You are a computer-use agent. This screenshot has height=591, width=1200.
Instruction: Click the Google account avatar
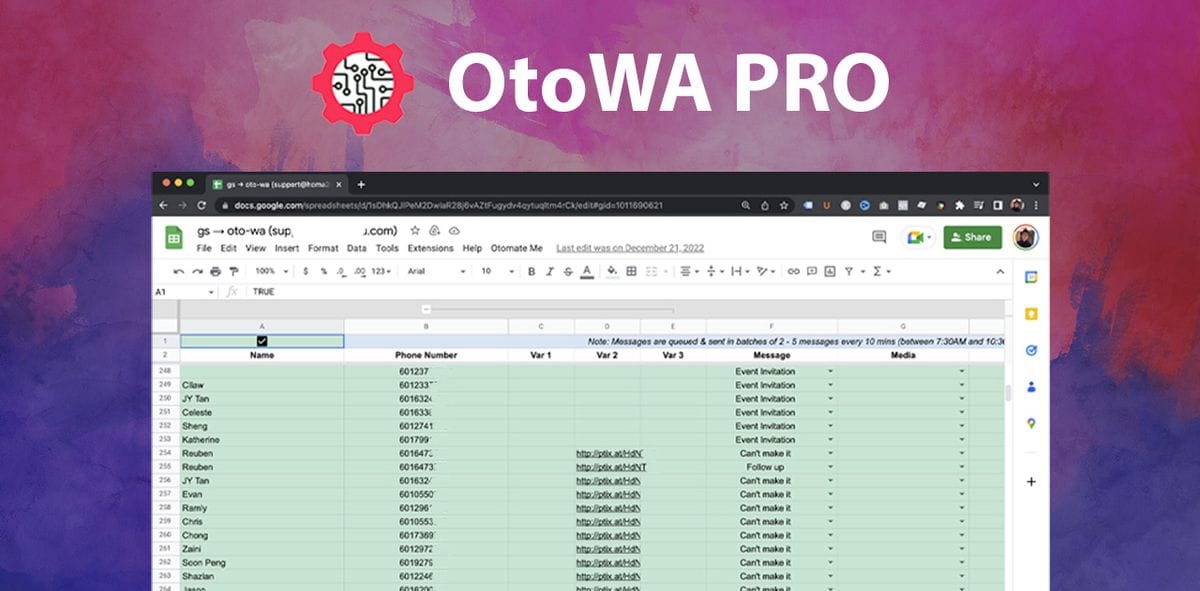[1025, 237]
